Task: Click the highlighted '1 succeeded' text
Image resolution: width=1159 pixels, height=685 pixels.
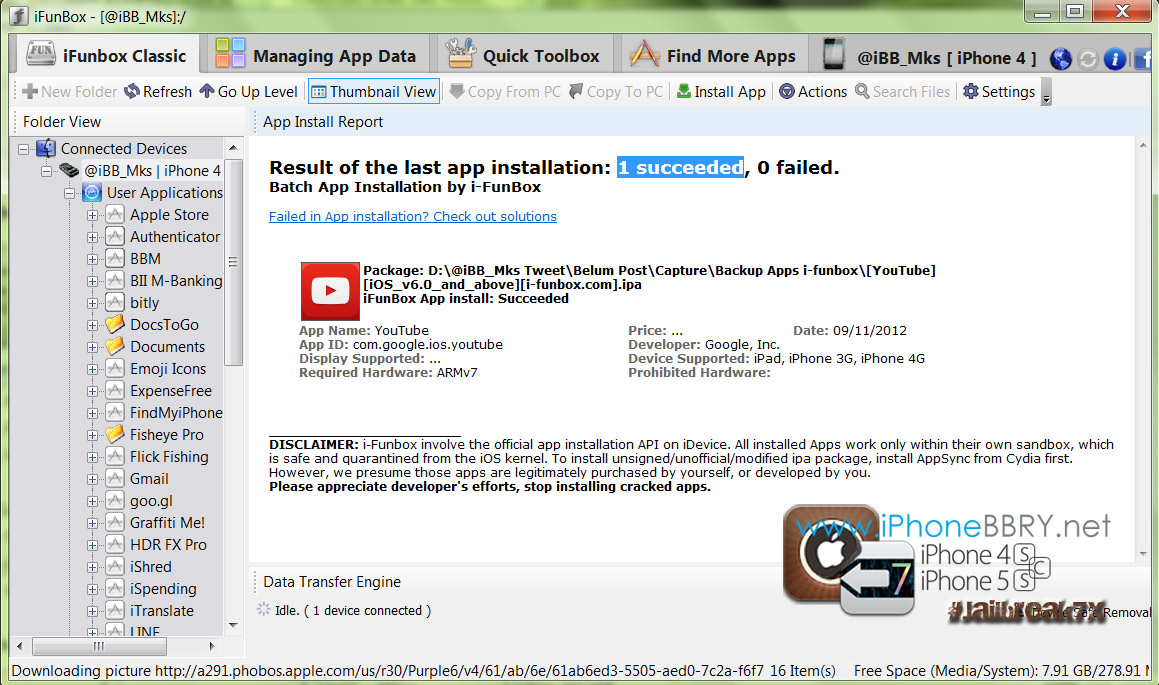Action: point(681,168)
